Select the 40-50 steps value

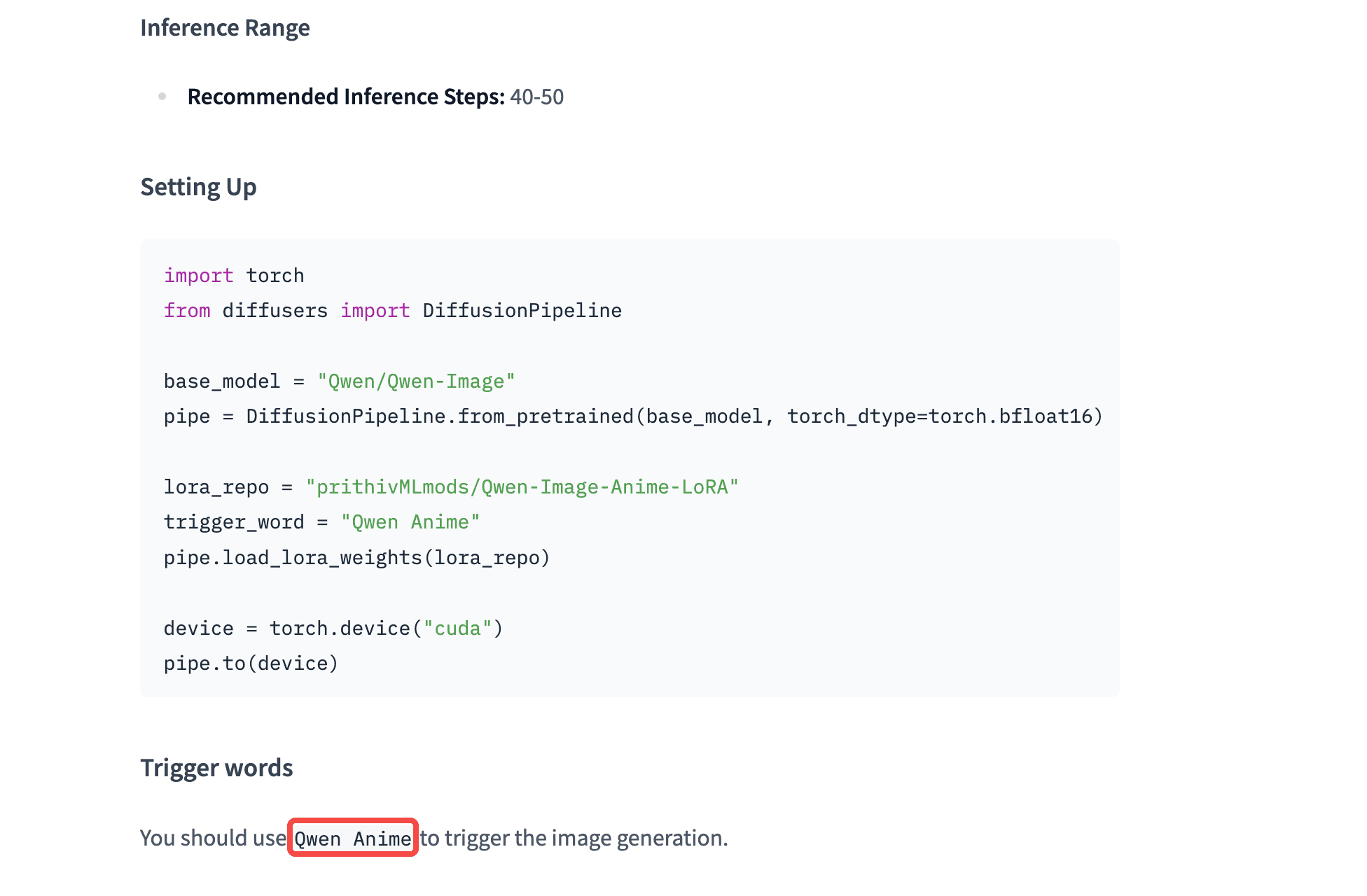point(536,97)
